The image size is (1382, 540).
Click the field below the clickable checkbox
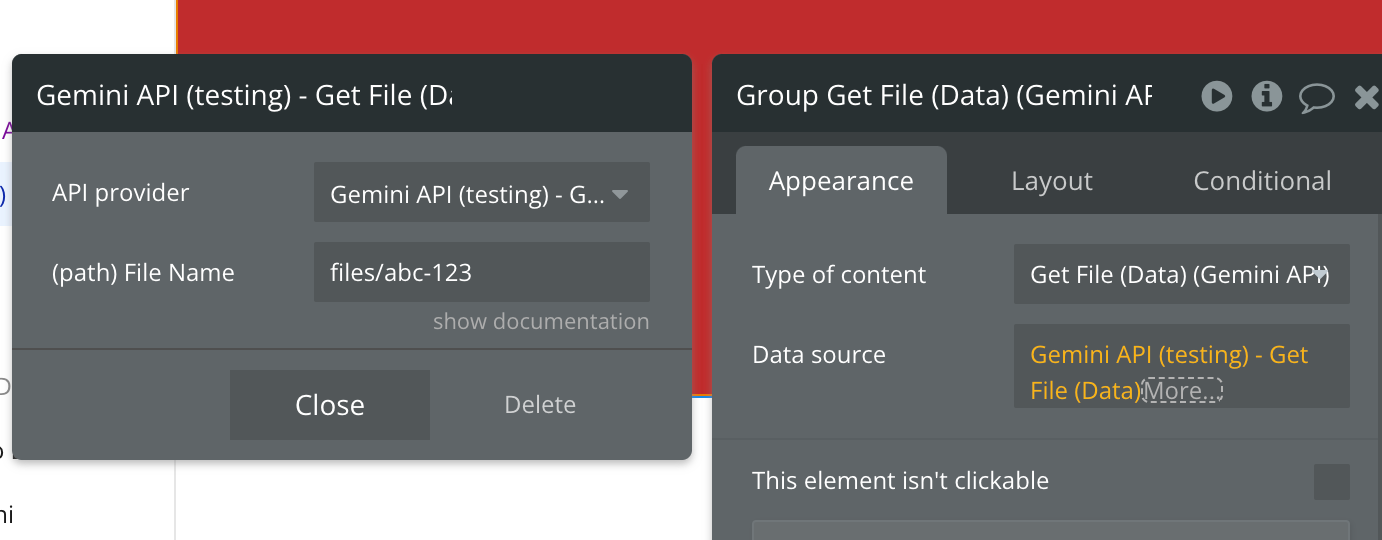(x=1050, y=530)
